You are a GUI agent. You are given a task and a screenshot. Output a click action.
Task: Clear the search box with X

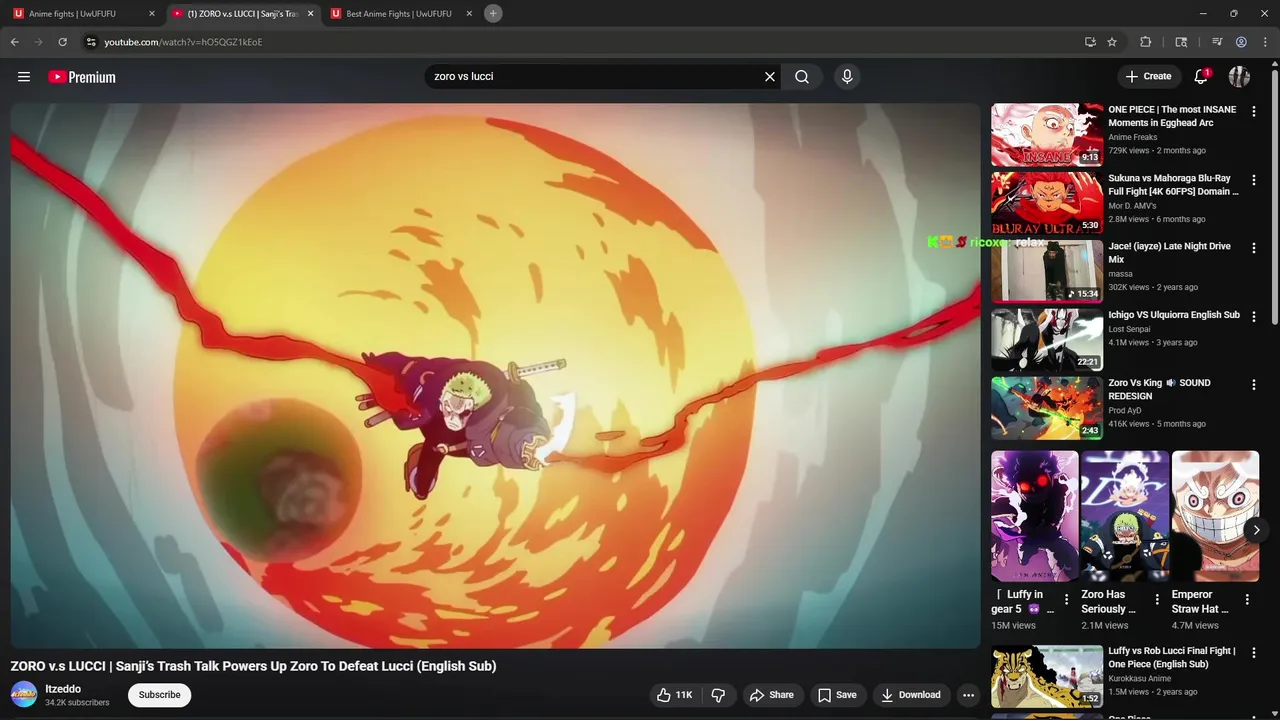(x=770, y=76)
